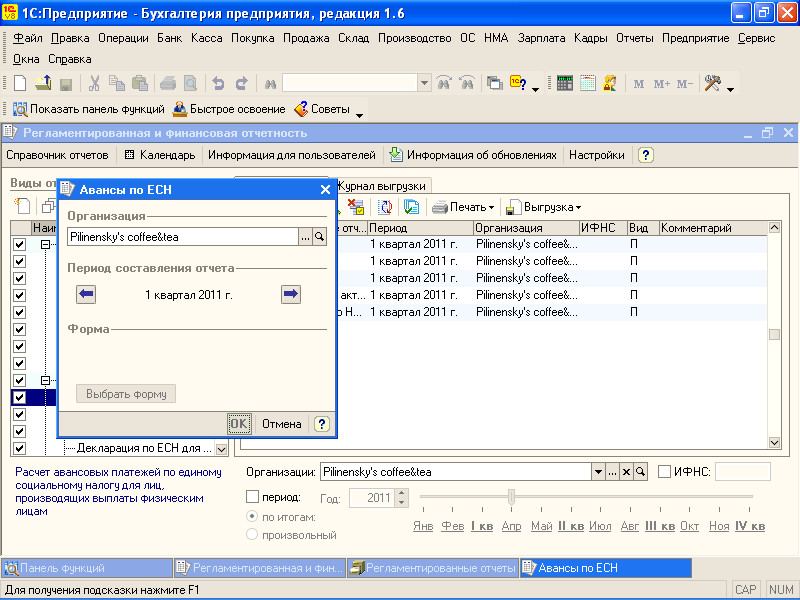800x600 pixels.
Task: Click the green checkmark document icon before Печать
Action: pyautogui.click(x=411, y=207)
